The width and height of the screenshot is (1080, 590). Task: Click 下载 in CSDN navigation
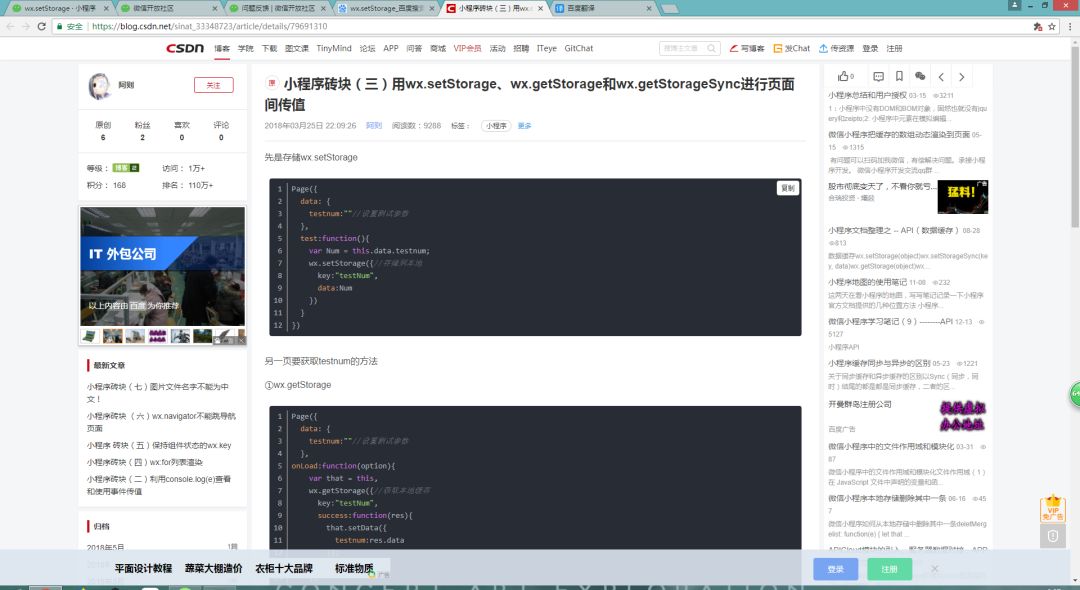tap(269, 48)
